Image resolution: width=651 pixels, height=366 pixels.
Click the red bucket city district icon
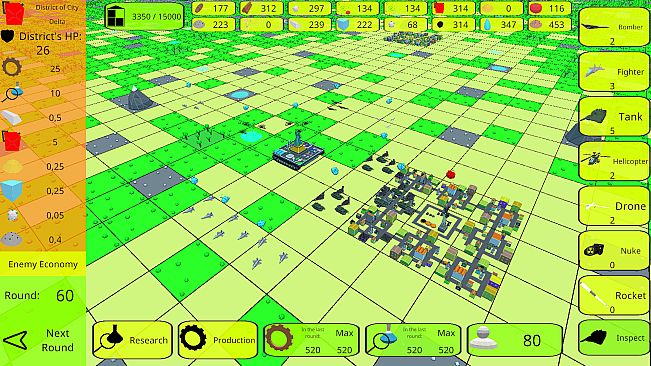(13, 13)
